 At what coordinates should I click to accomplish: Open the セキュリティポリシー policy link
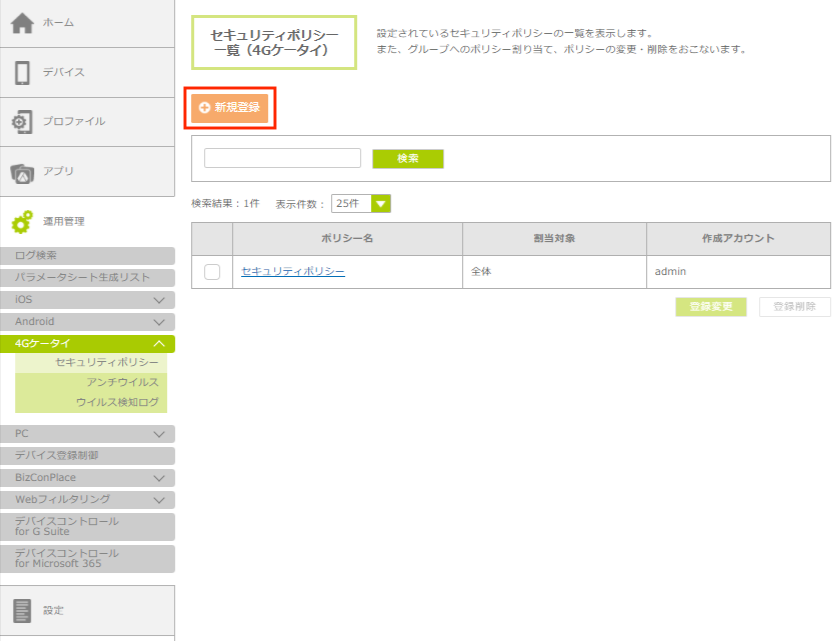click(293, 272)
